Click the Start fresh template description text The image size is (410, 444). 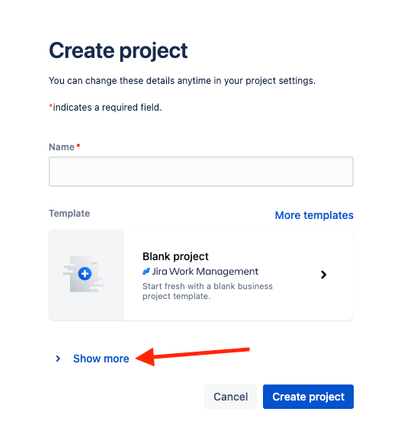[207, 291]
